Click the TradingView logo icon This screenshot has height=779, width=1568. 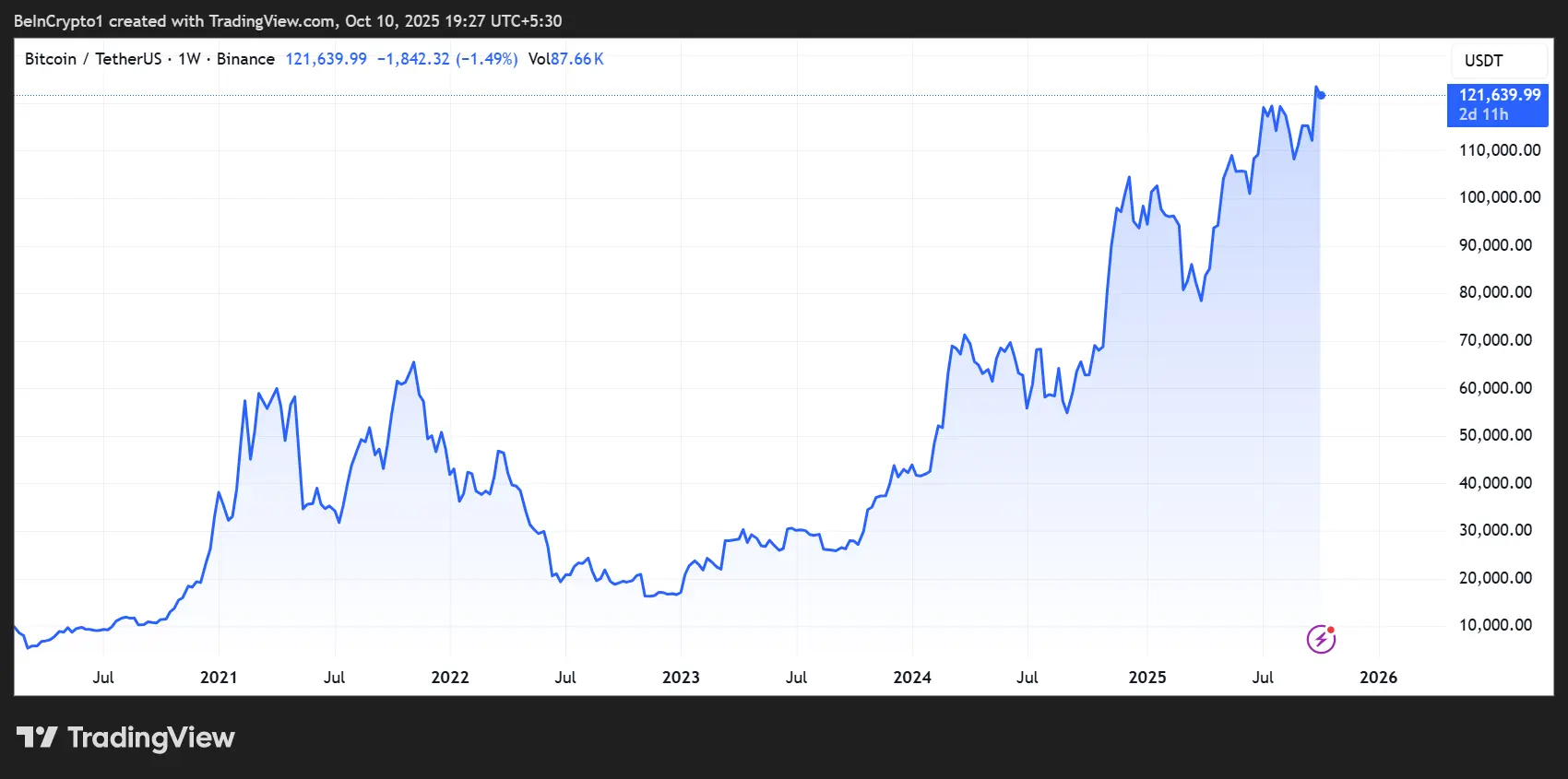[37, 738]
